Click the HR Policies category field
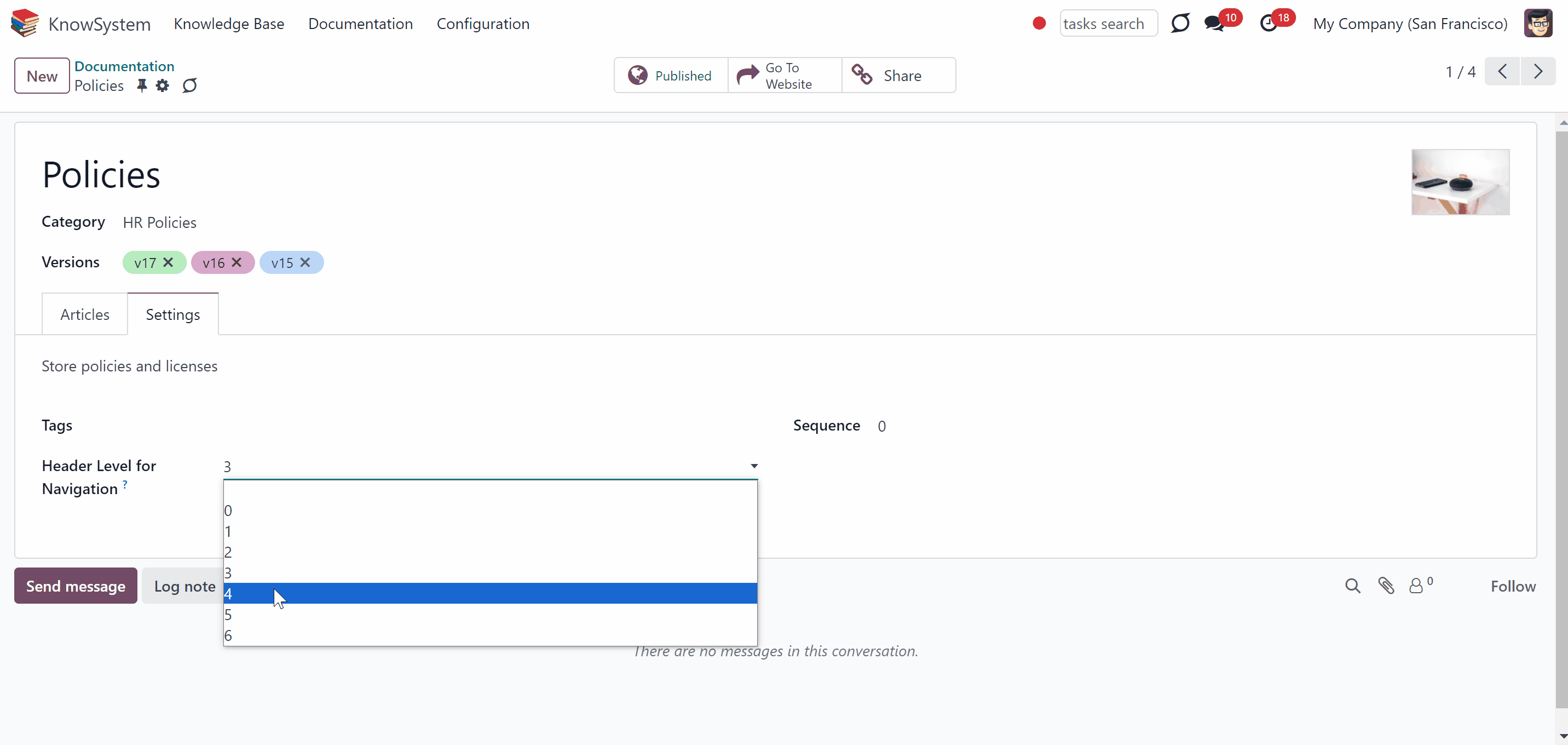 (159, 222)
